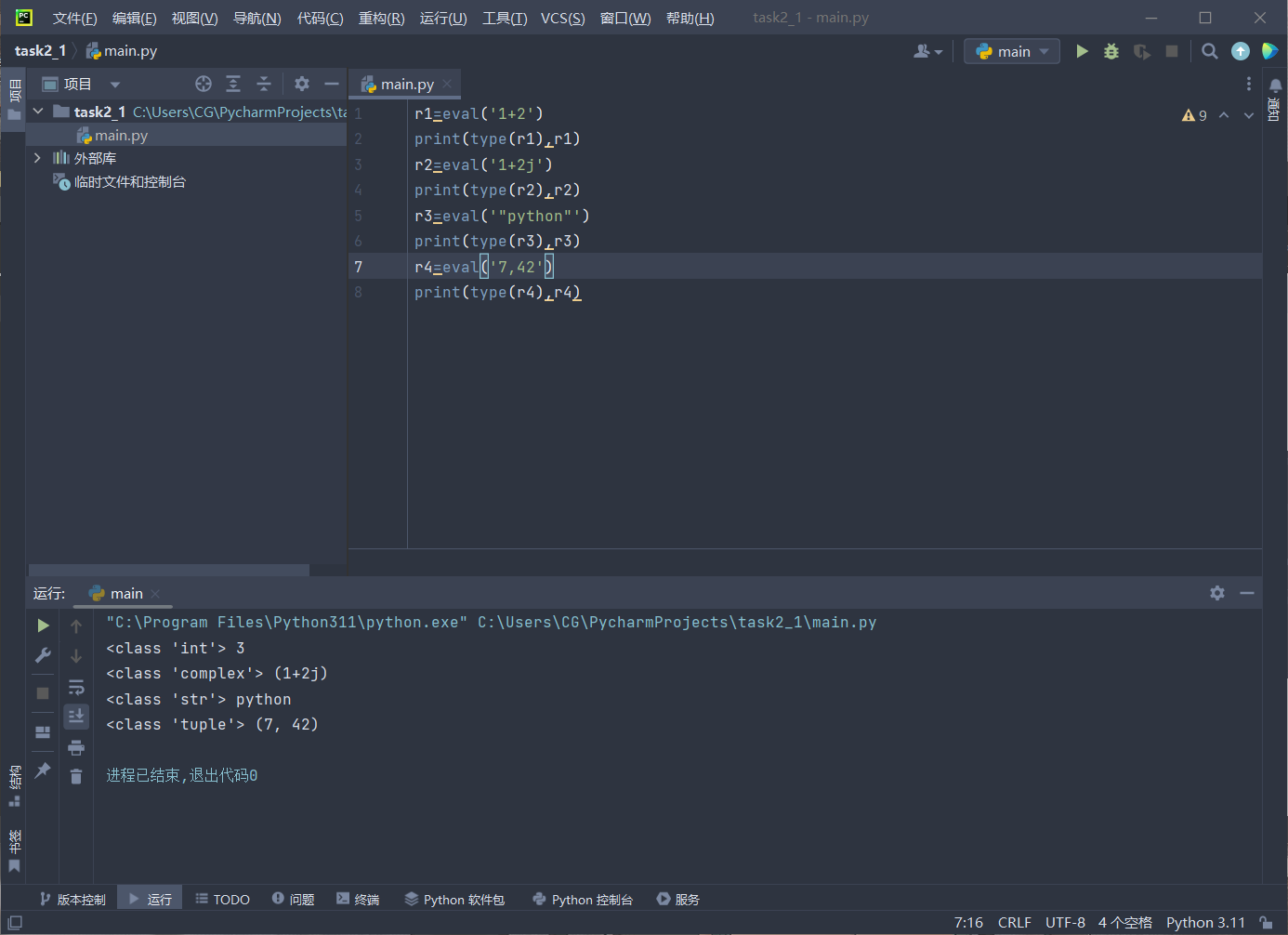Viewport: 1288px width, 935px height.
Task: Rerun main in run panel
Action: tap(43, 626)
